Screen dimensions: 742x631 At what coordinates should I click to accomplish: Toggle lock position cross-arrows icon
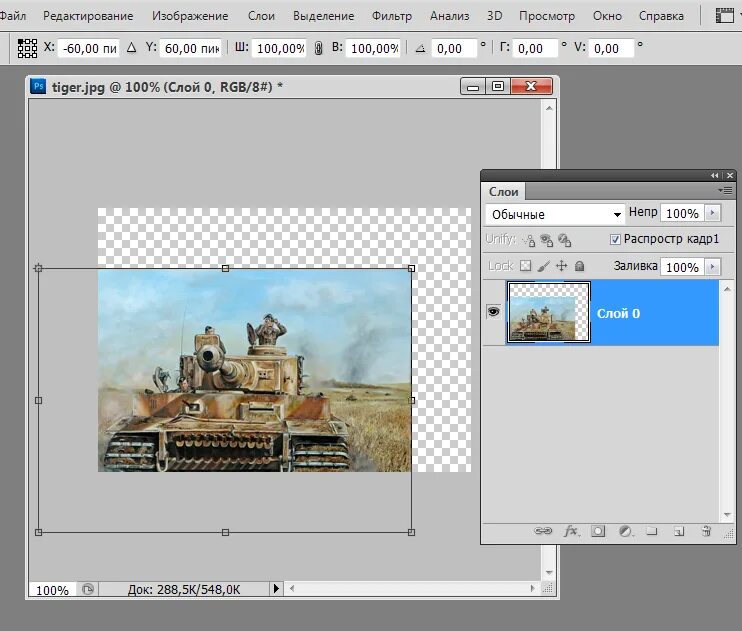561,266
